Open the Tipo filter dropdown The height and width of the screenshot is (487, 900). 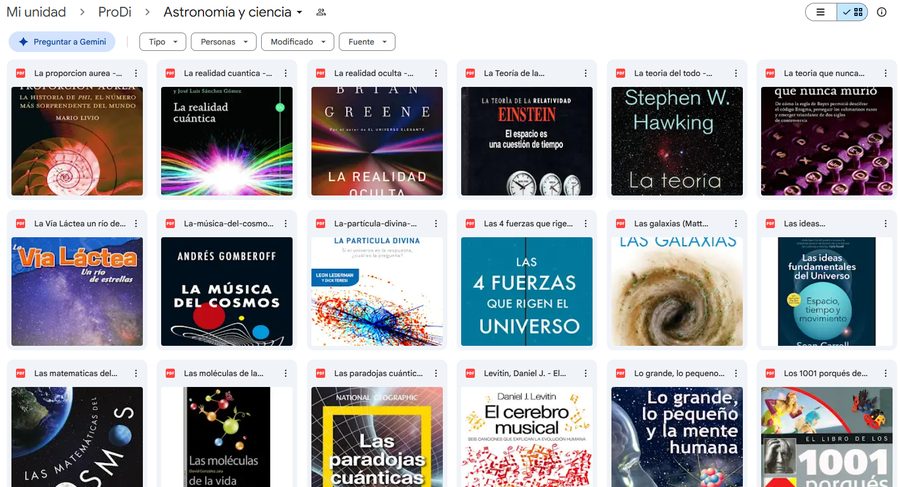pos(162,42)
